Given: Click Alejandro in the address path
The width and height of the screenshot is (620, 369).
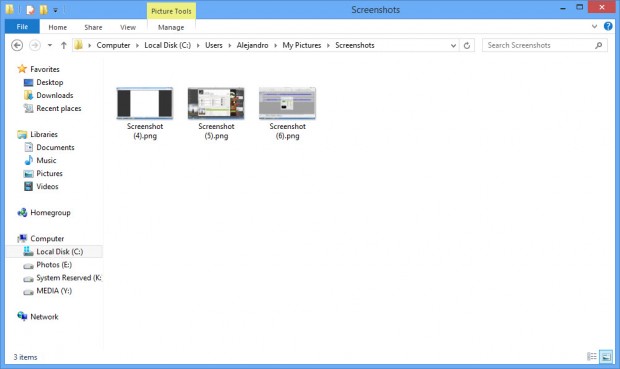Looking at the screenshot, I should pyautogui.click(x=252, y=45).
